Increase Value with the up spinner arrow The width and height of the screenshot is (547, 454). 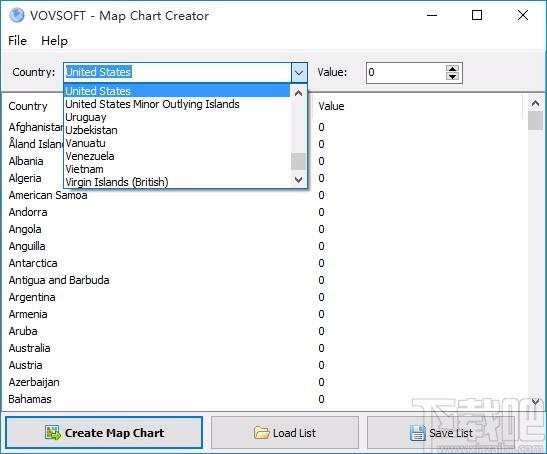(x=452, y=69)
